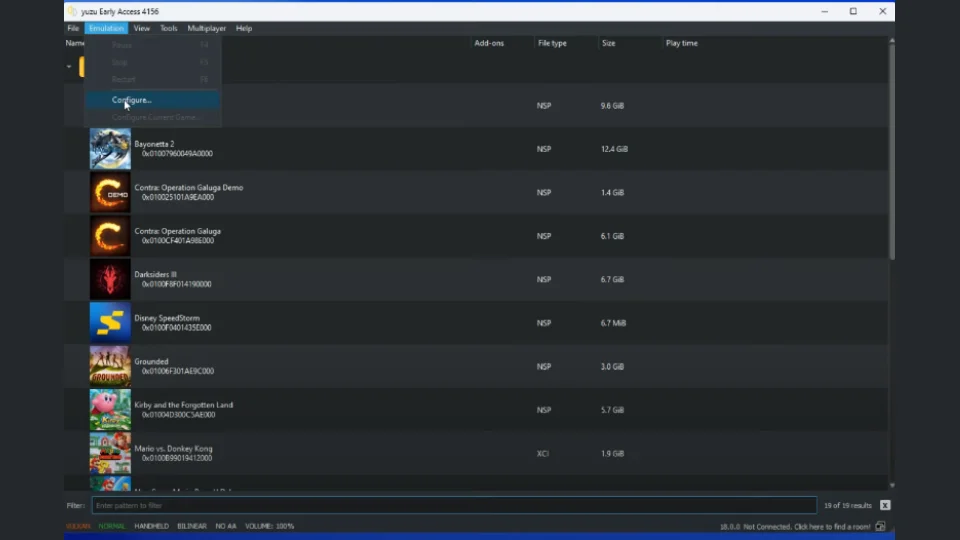The height and width of the screenshot is (540, 960).
Task: Click the '6.7 MiB' size of Disney SpeedStorm
Action: (613, 323)
